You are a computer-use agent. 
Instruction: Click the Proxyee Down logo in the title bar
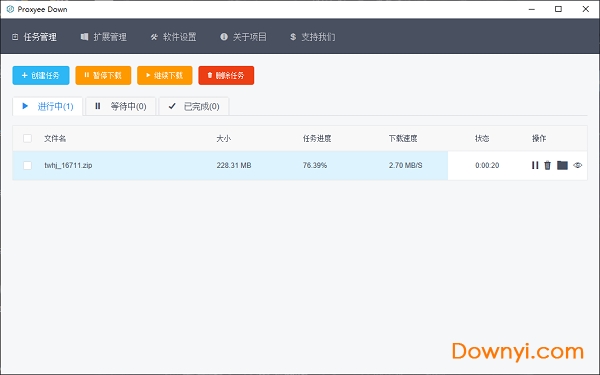(10, 9)
